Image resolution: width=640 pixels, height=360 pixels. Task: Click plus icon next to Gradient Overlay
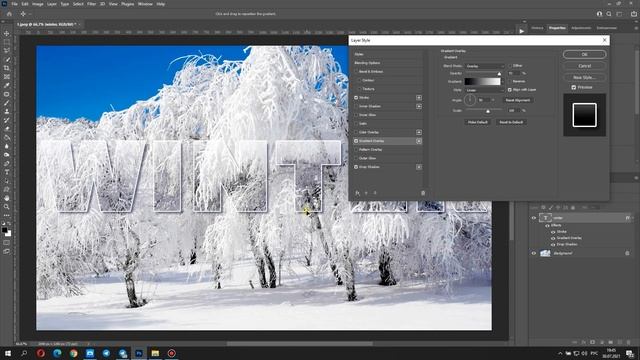click(419, 141)
